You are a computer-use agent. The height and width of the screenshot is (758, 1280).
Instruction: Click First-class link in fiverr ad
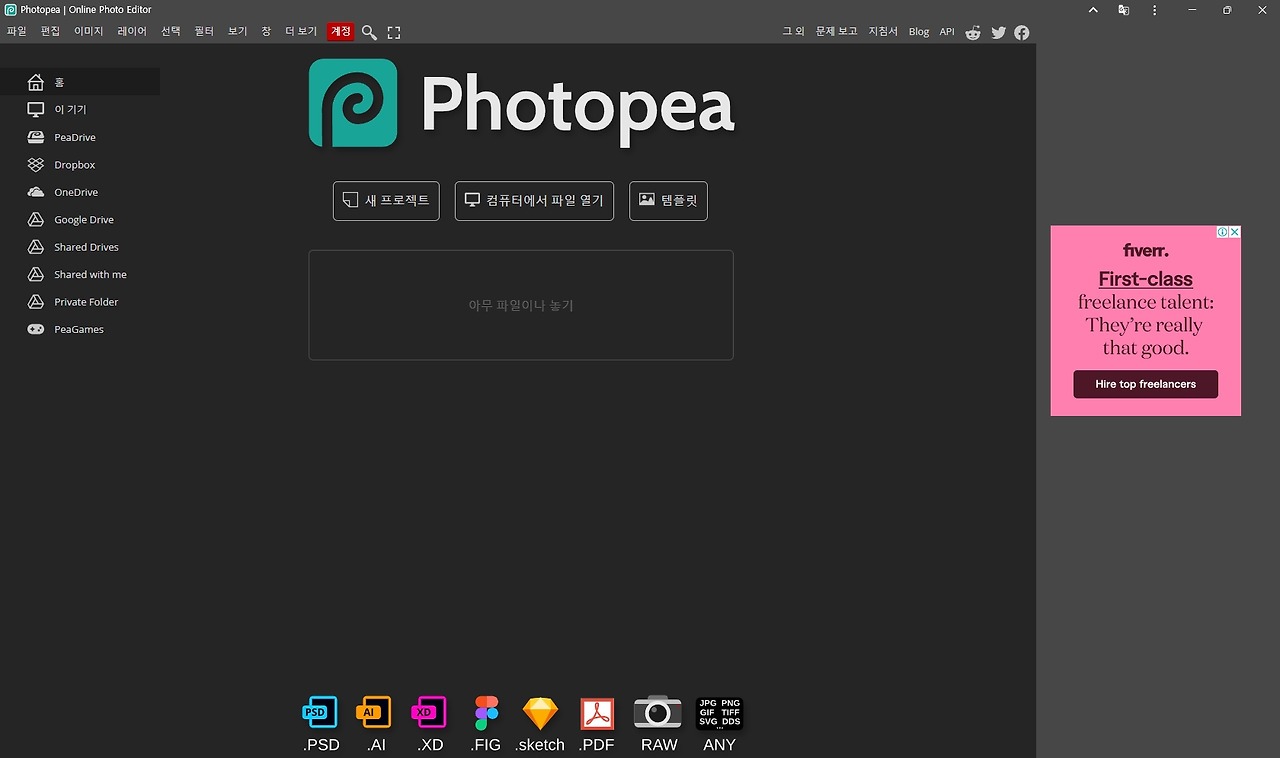[x=1145, y=279]
